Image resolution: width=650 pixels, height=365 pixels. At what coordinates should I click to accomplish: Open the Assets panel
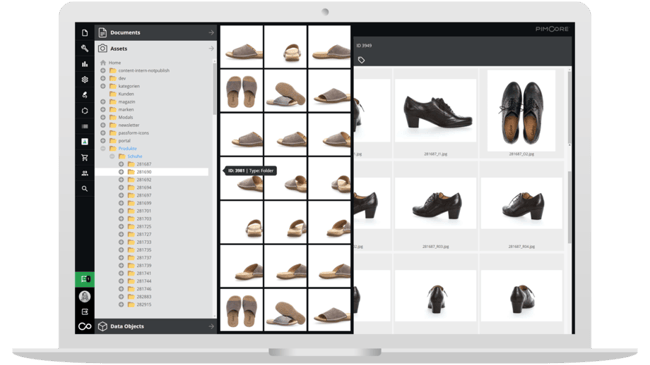pyautogui.click(x=156, y=49)
